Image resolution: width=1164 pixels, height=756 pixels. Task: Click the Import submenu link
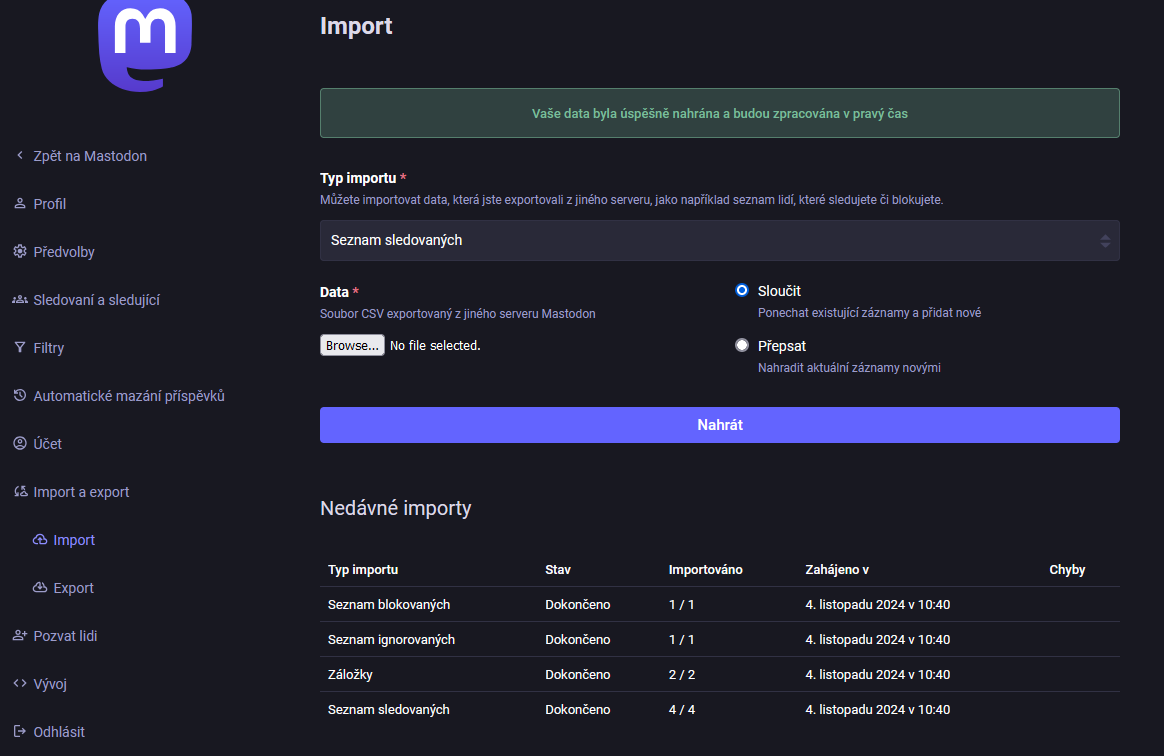(x=74, y=540)
